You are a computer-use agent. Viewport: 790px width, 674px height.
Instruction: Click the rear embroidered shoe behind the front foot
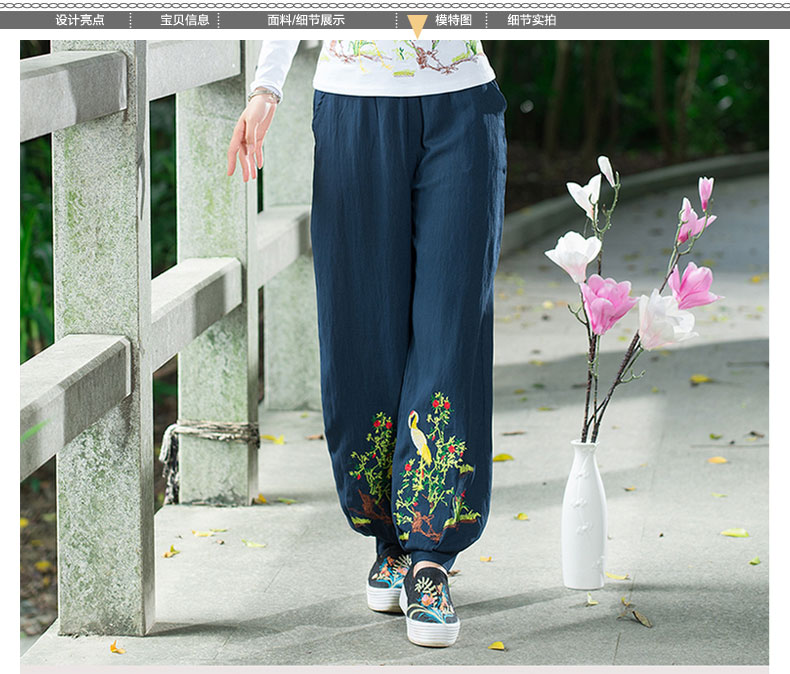pyautogui.click(x=386, y=582)
